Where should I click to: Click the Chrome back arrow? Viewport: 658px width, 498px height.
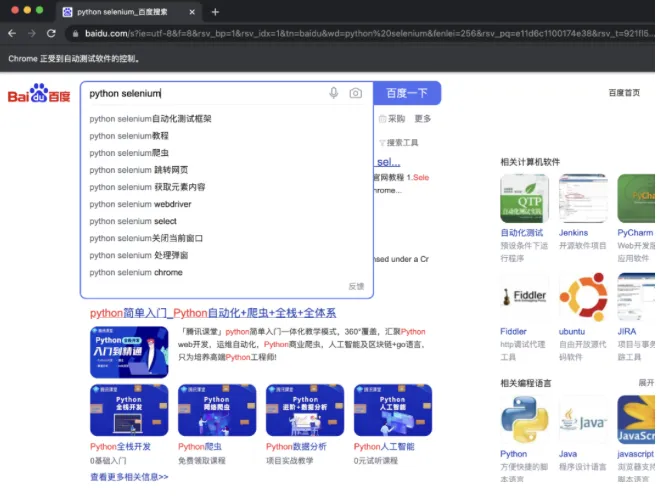(x=12, y=33)
